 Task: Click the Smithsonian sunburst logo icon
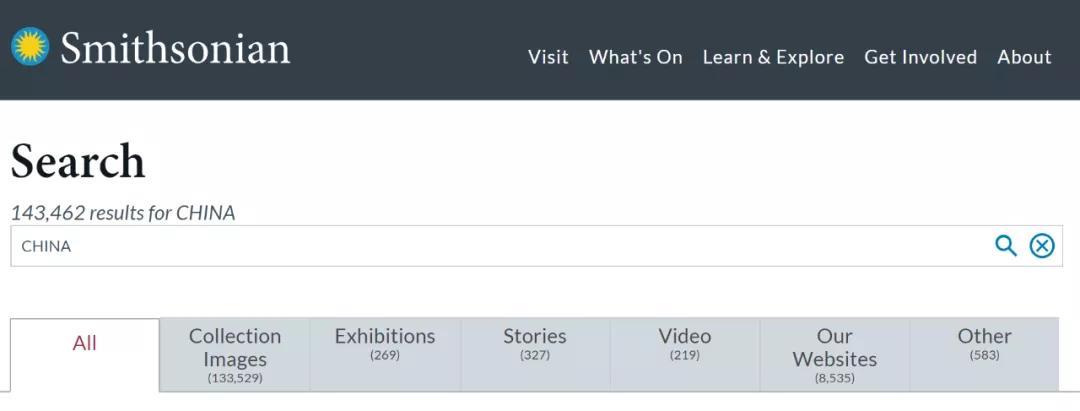point(30,47)
